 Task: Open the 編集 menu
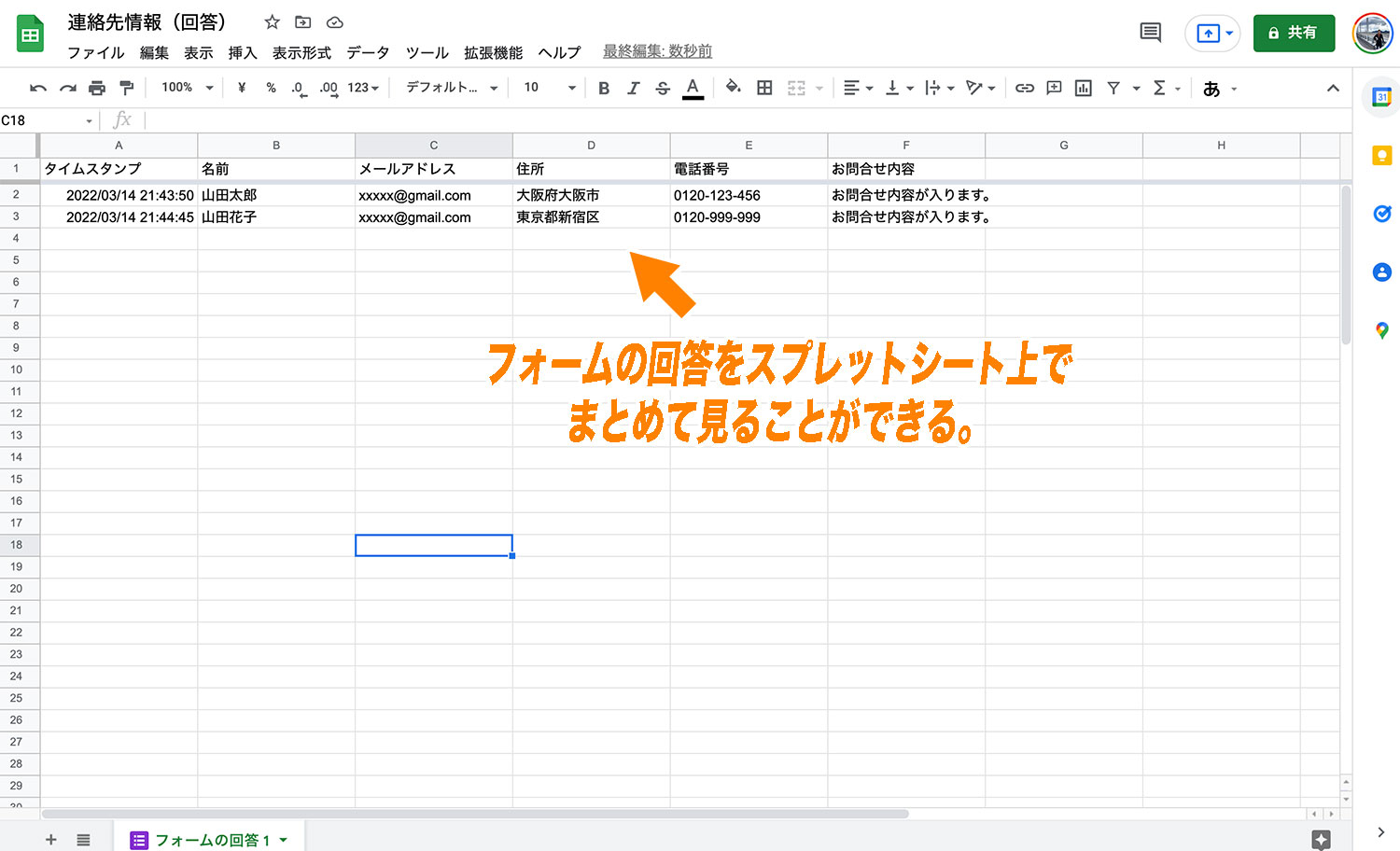pos(154,53)
